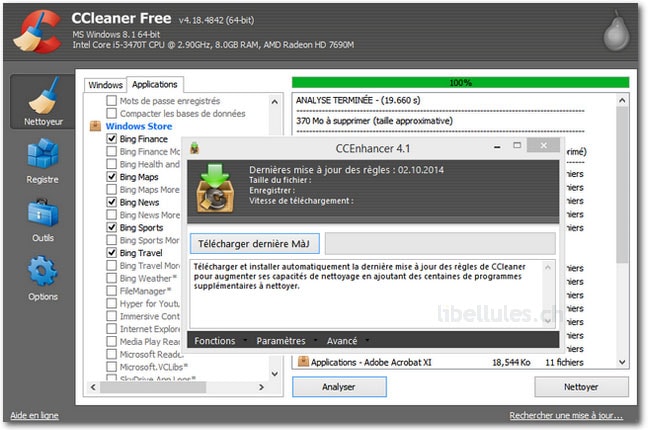Open the Aide en ligne link

[34, 415]
